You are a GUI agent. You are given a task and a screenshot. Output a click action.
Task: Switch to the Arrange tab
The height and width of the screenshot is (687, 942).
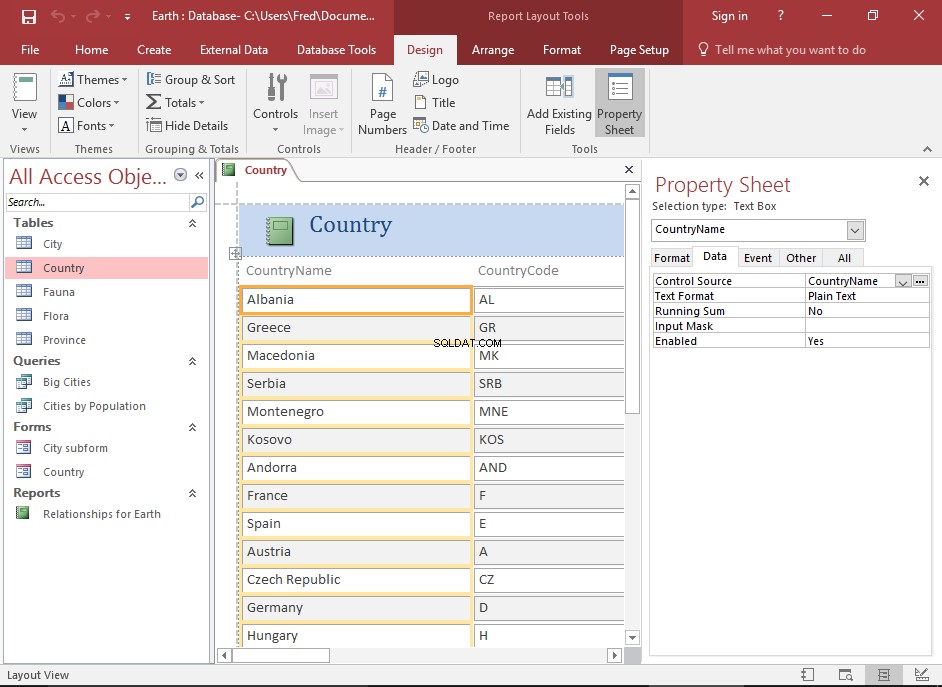[x=493, y=50]
